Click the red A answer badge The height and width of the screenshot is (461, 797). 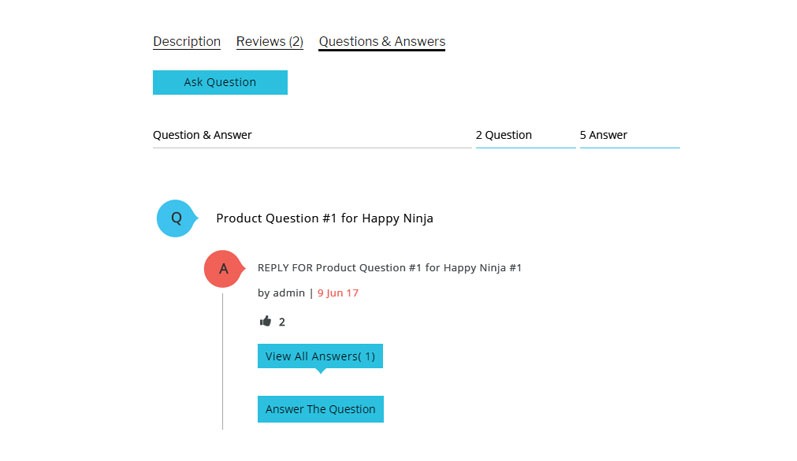coord(224,269)
